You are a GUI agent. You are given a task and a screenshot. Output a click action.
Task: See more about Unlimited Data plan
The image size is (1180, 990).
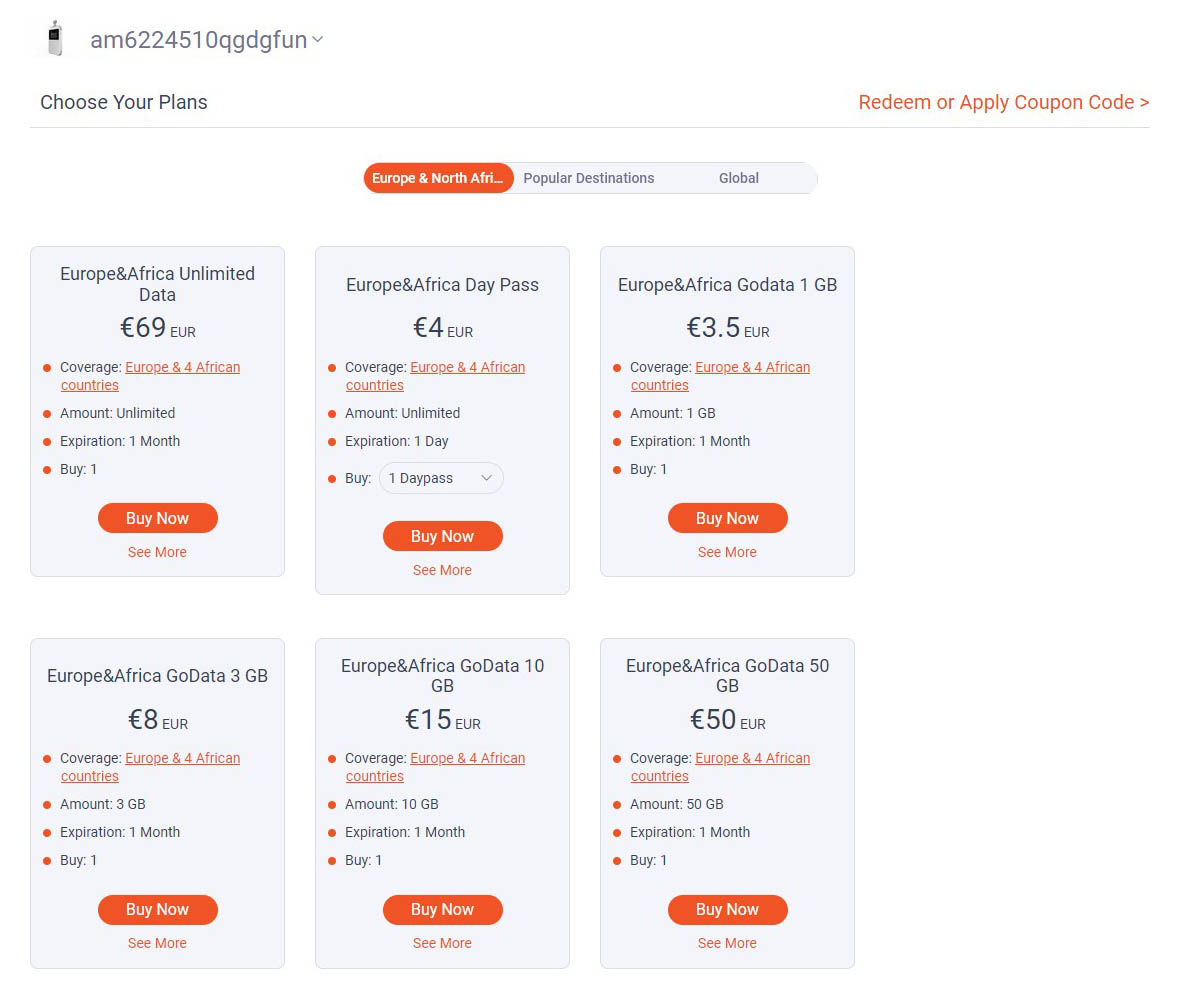coord(157,552)
